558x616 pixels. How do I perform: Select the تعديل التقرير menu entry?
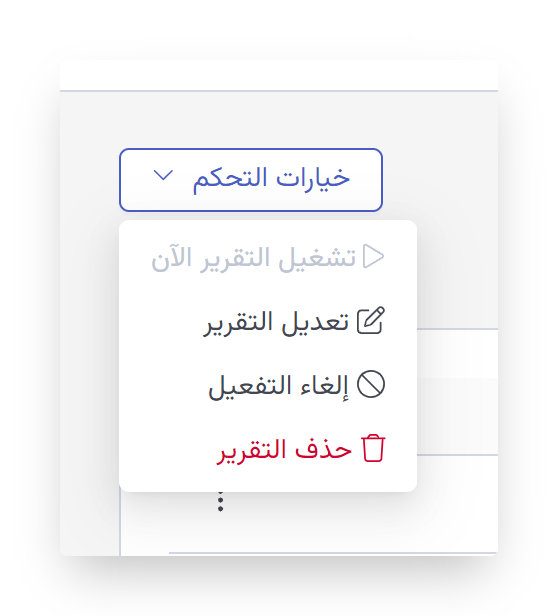[x=268, y=321]
